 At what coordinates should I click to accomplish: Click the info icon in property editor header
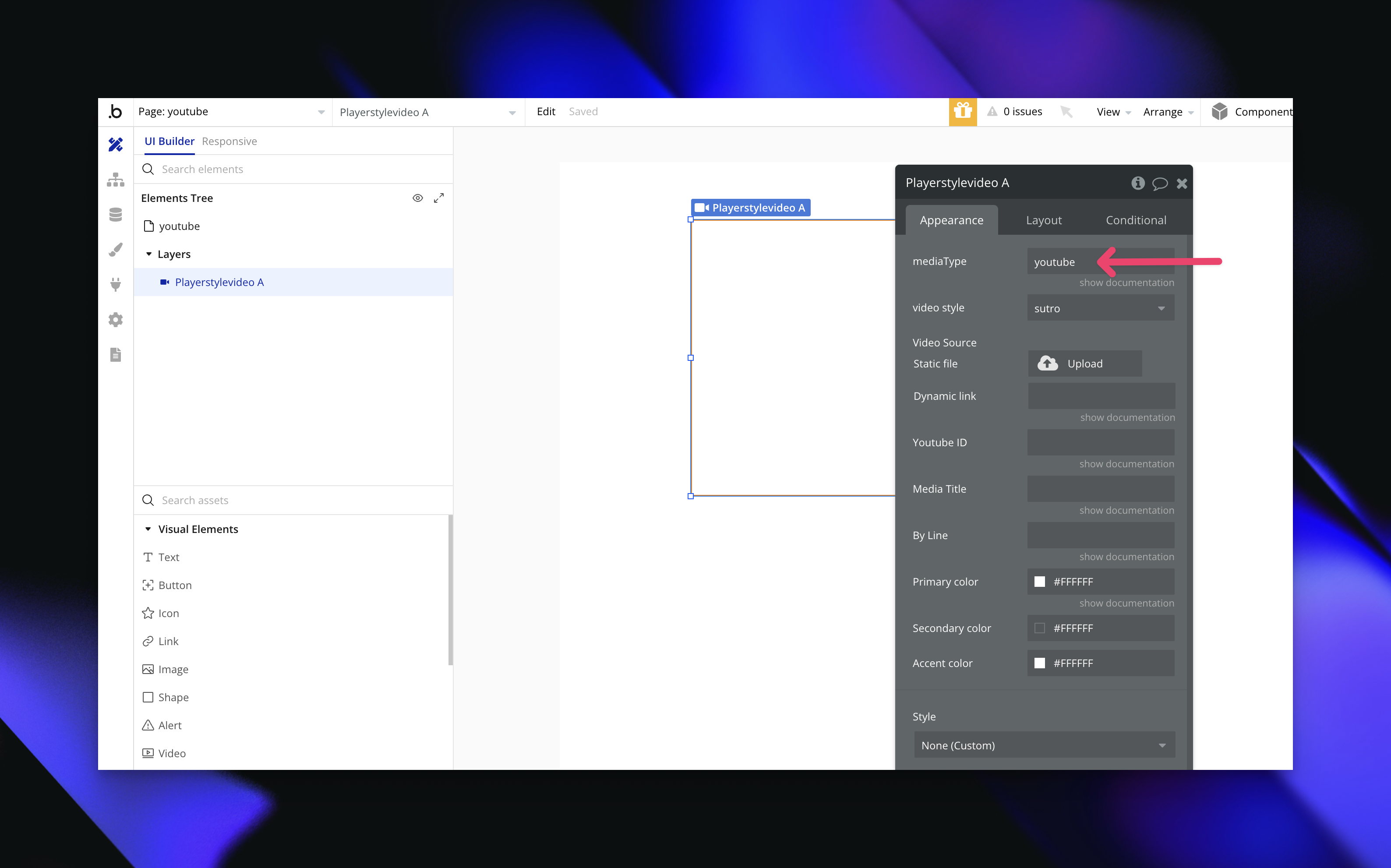tap(1138, 183)
